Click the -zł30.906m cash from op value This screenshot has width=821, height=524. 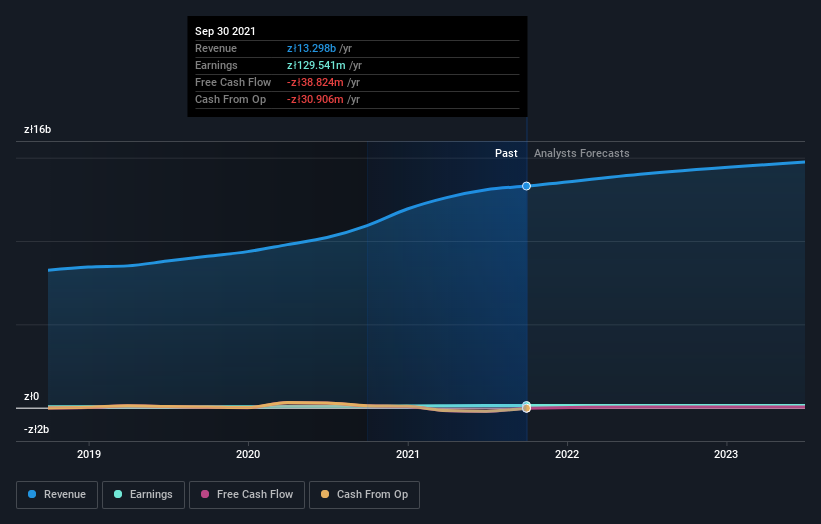coord(315,99)
